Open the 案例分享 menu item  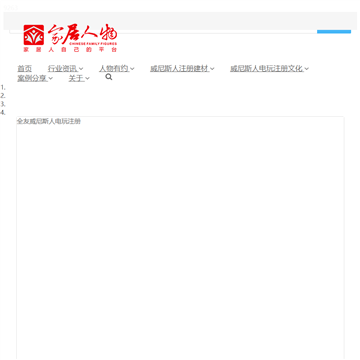coord(32,79)
